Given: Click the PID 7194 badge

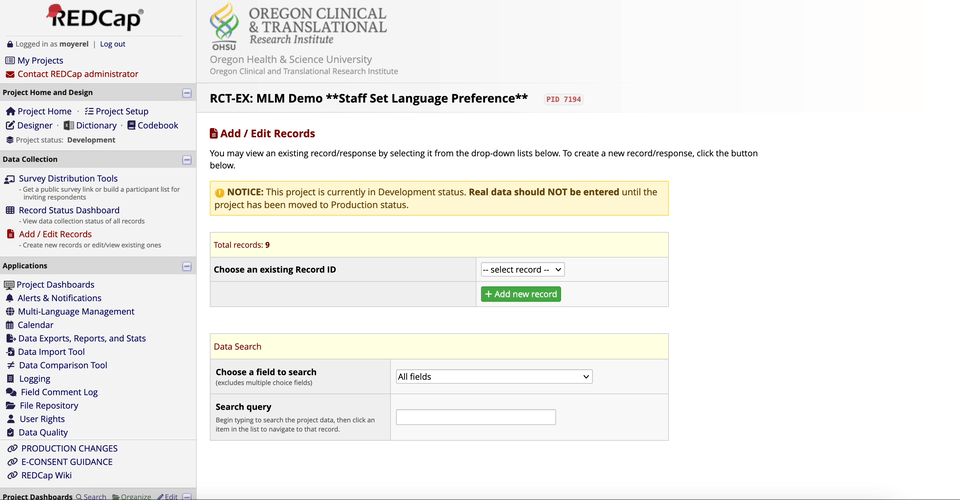Looking at the screenshot, I should tap(564, 99).
